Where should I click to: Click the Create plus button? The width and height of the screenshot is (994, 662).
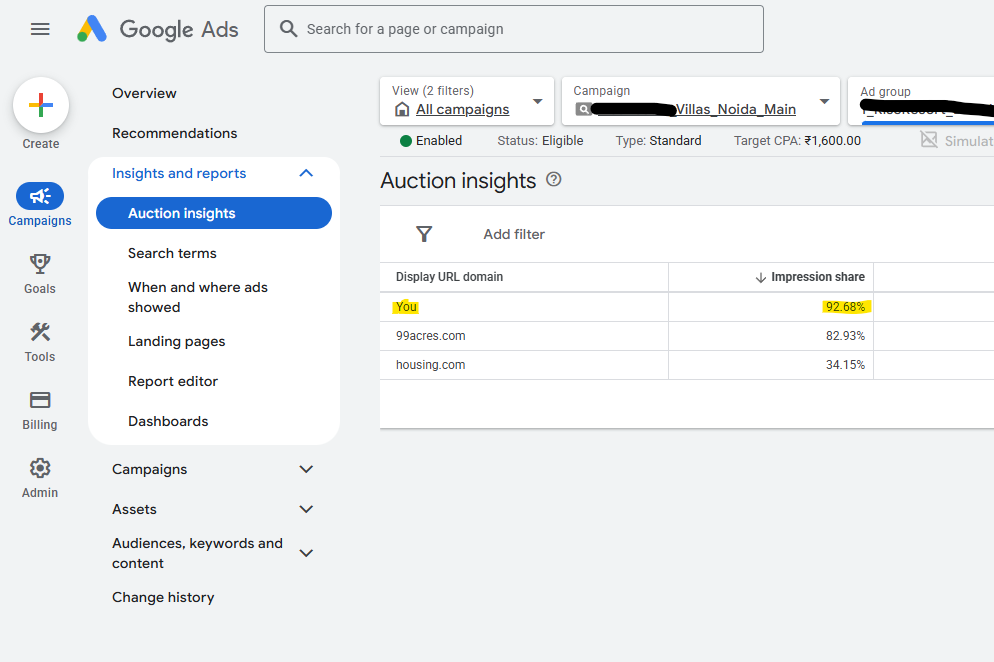coord(41,105)
